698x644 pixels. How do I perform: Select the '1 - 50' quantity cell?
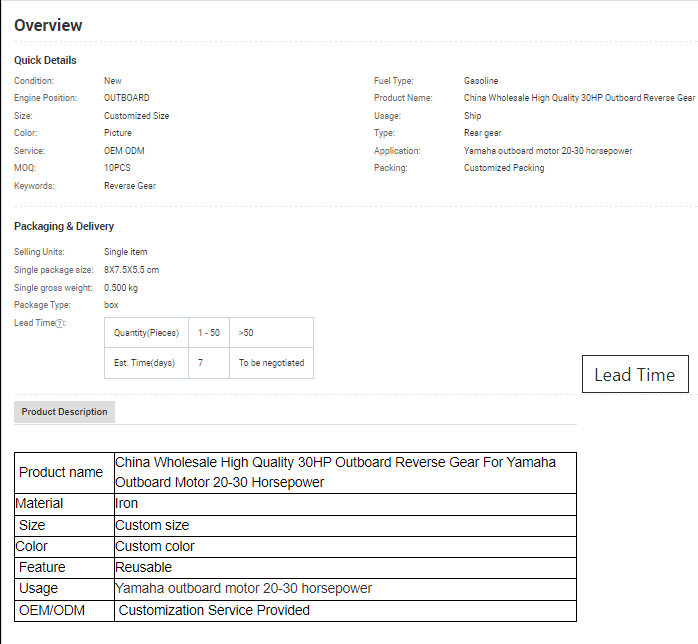(x=209, y=332)
